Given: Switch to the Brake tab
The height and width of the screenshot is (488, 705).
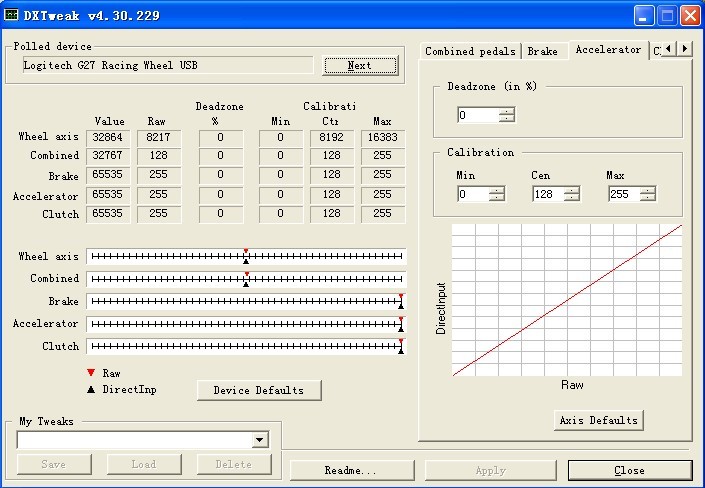Looking at the screenshot, I should pyautogui.click(x=543, y=51).
